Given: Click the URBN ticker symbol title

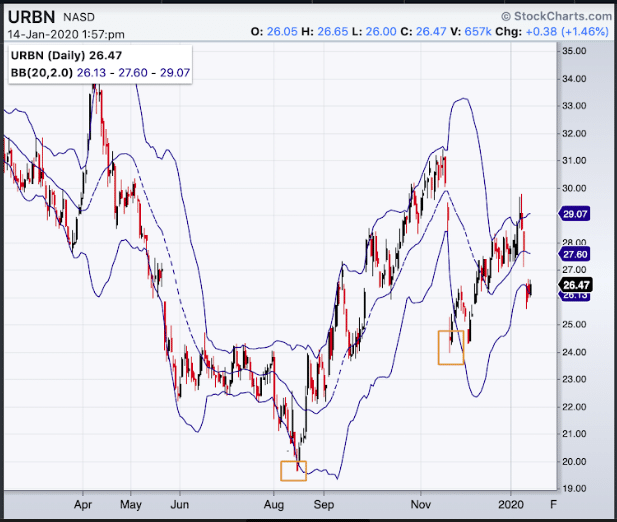Looking at the screenshot, I should [x=31, y=17].
